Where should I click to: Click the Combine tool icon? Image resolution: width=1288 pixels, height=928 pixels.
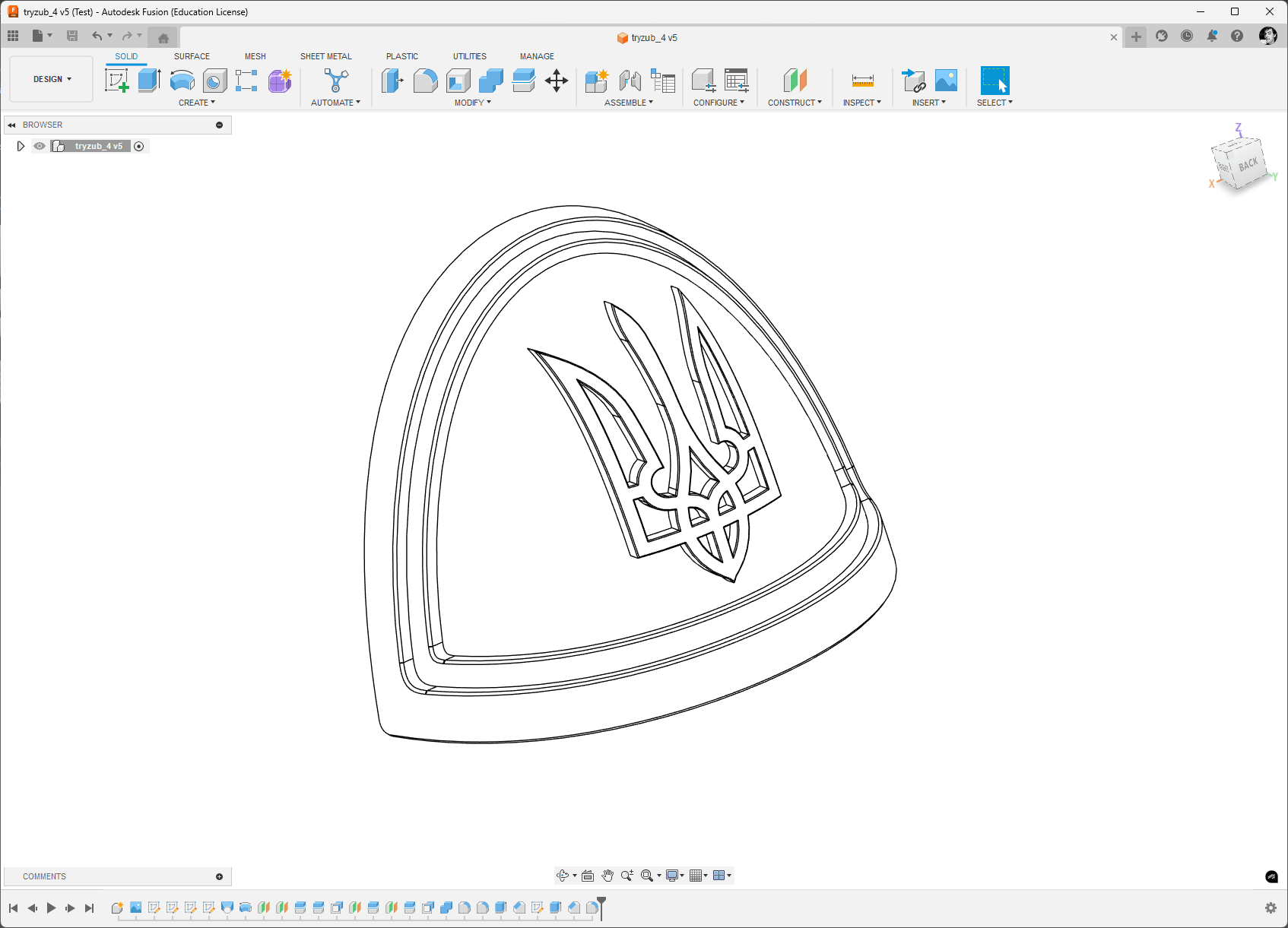pos(491,81)
